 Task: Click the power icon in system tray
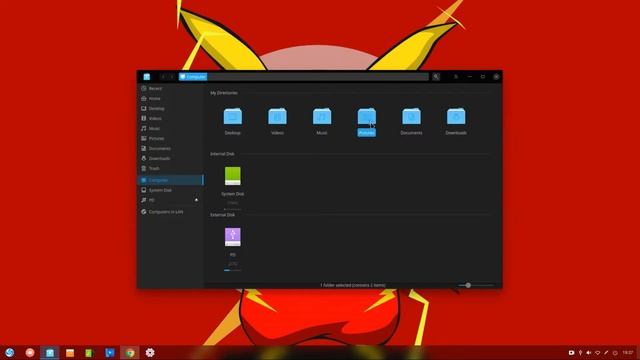[615, 353]
